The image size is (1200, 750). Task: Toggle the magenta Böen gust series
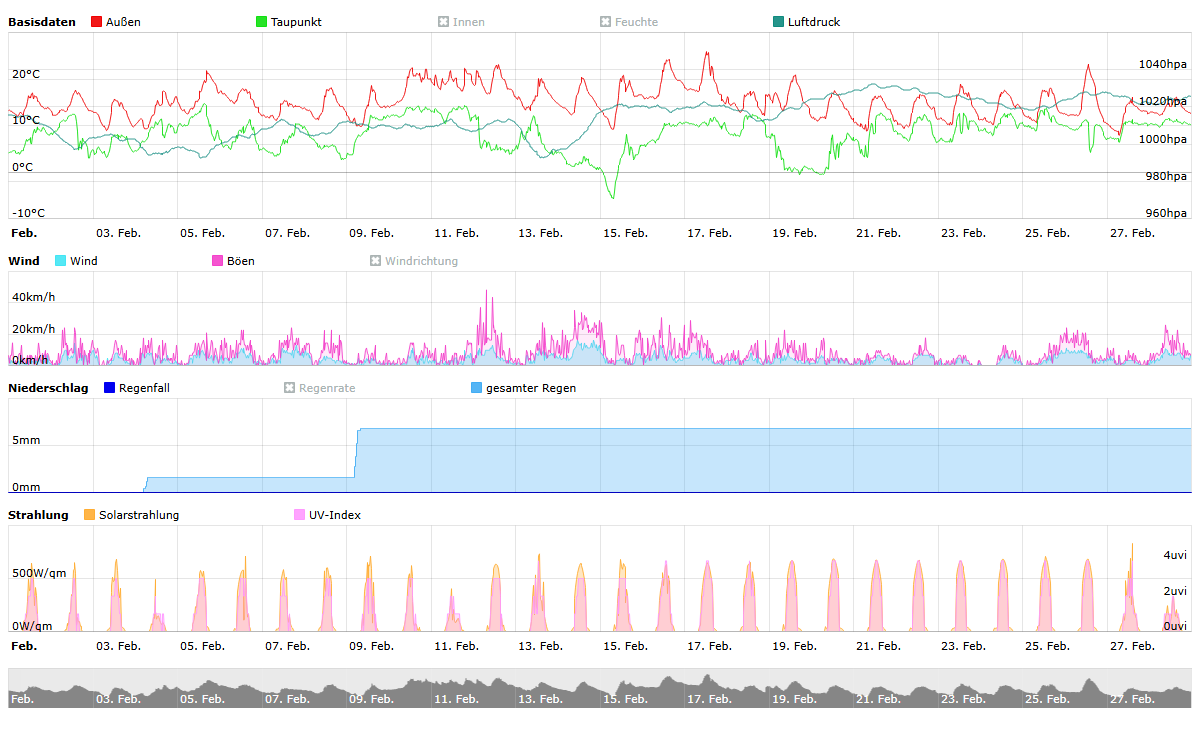pos(218,261)
